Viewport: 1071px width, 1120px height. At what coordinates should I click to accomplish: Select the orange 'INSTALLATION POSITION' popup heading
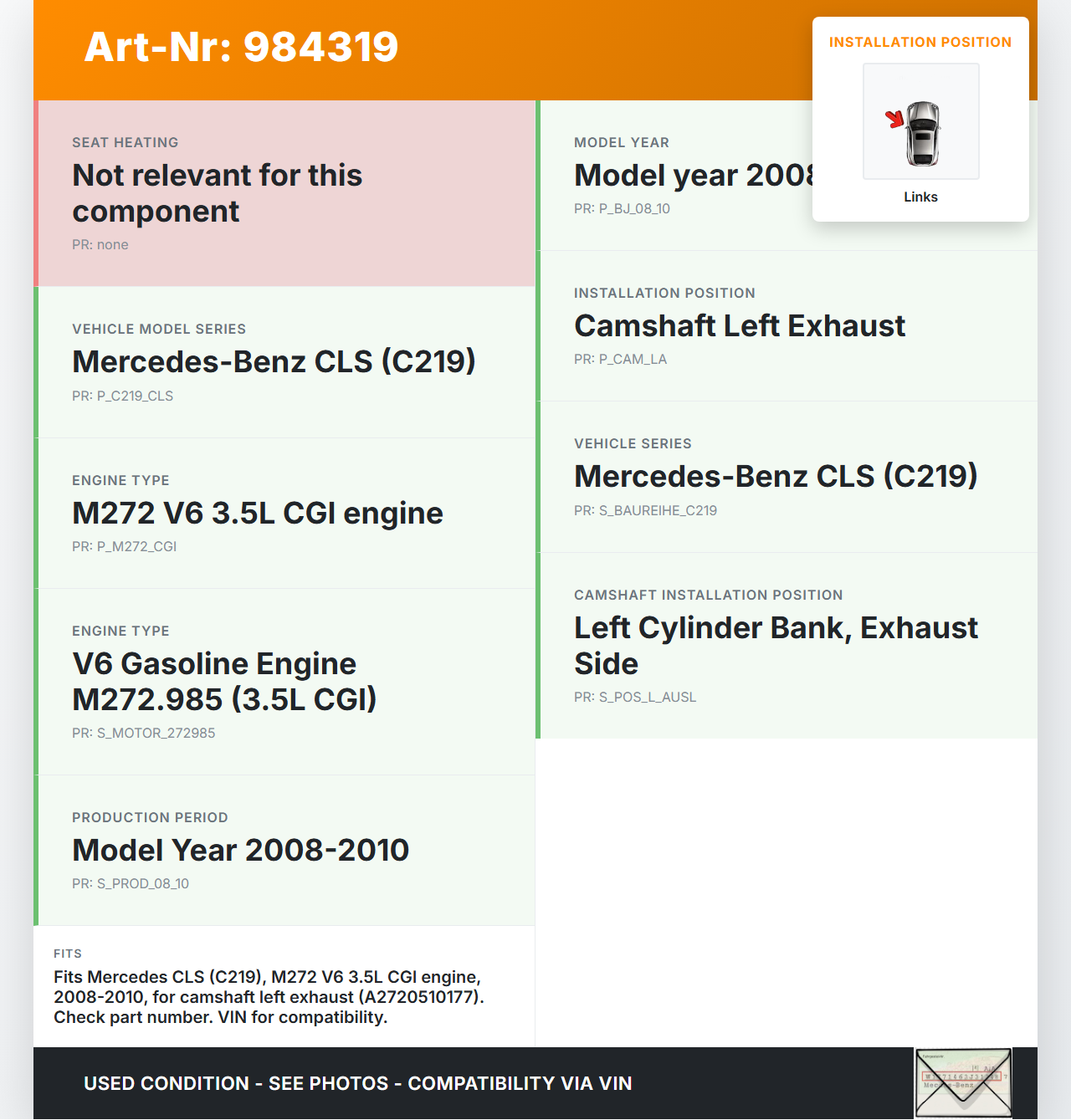pos(920,43)
